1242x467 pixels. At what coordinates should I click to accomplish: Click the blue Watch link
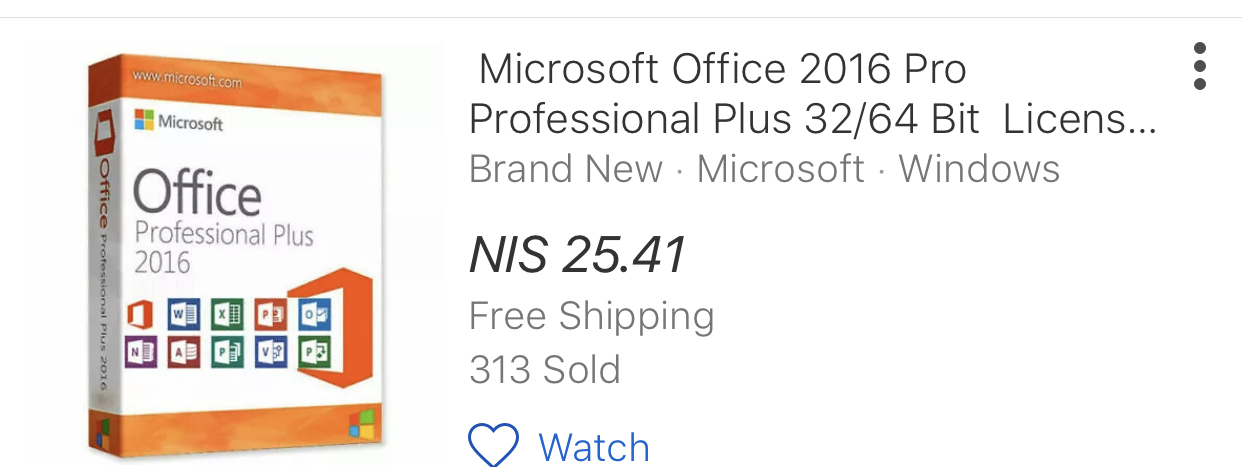click(x=594, y=447)
